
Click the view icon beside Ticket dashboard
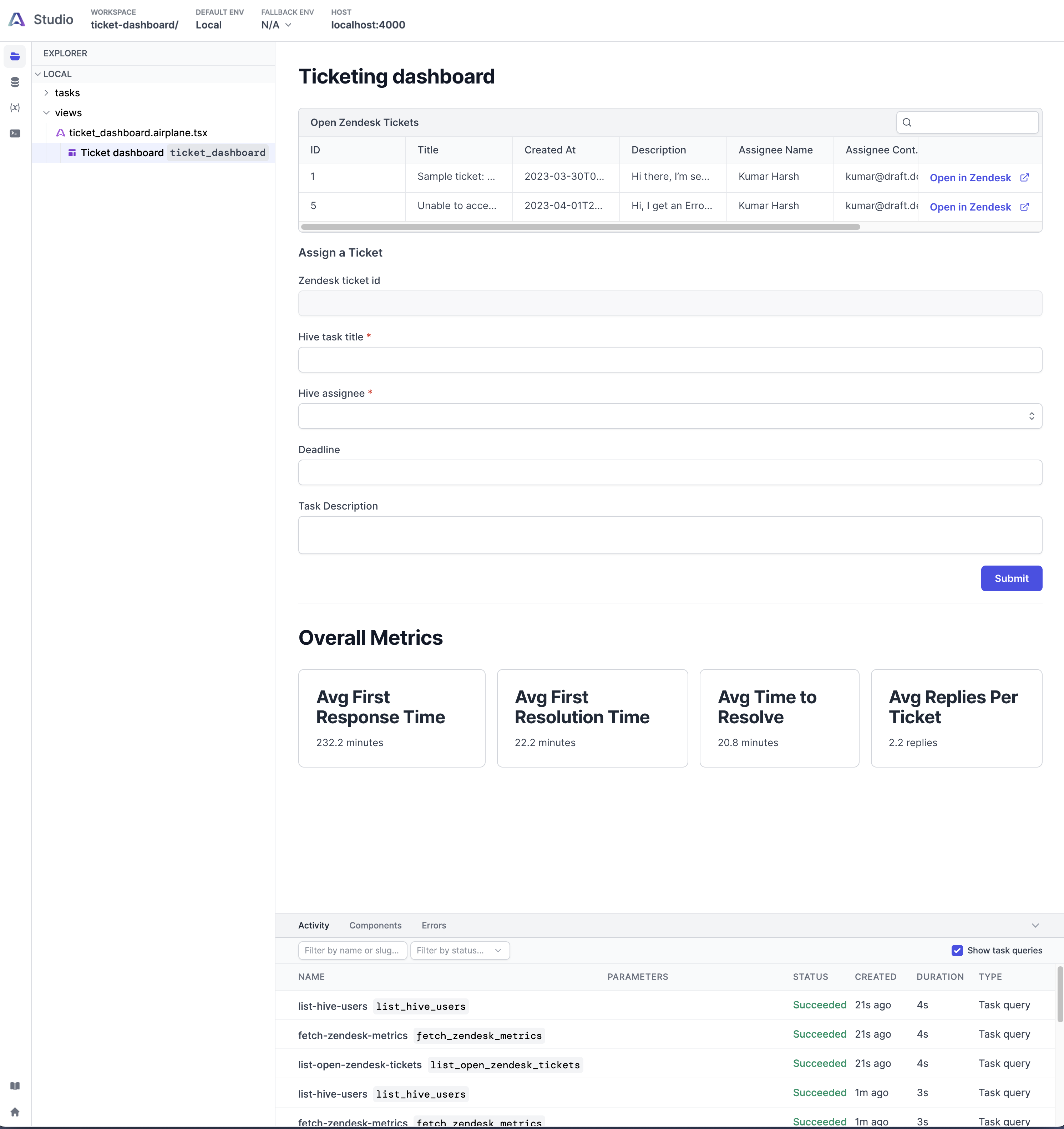click(x=72, y=153)
